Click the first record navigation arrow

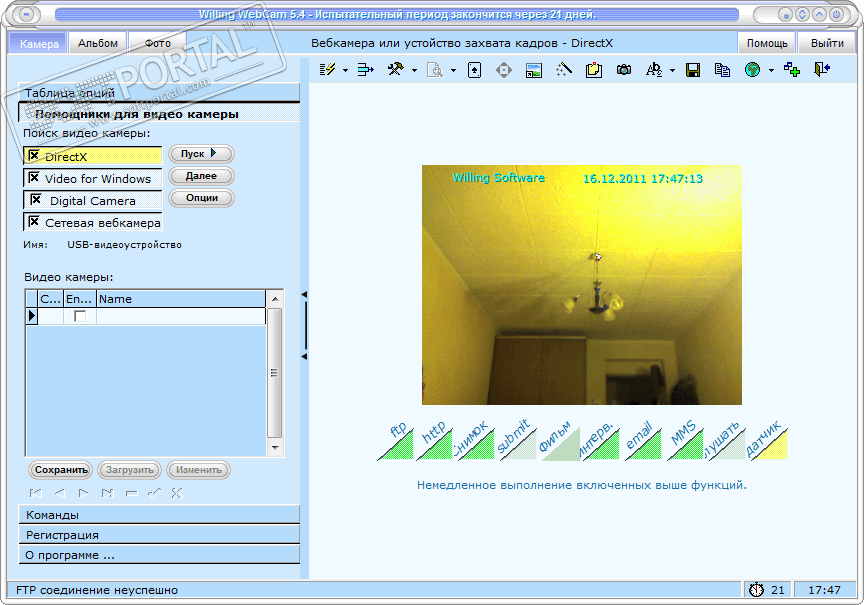coord(35,493)
